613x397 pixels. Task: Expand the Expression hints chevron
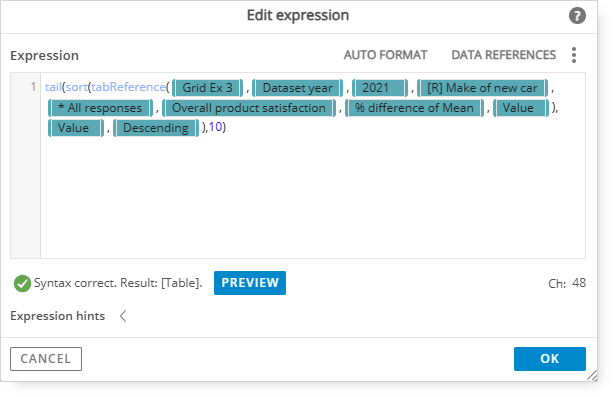123,316
